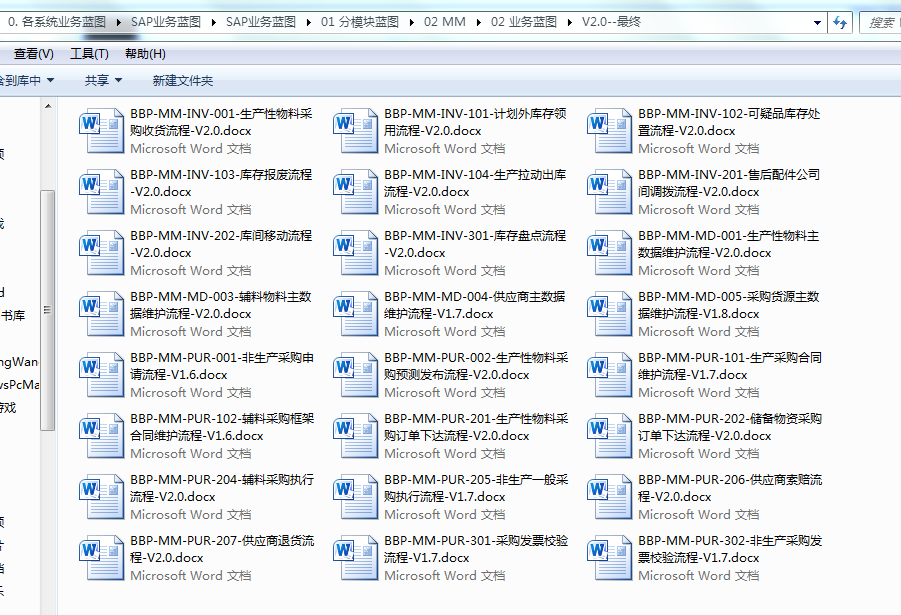Select the BBP-MM-INV-301 库存盘点流程 file icon
Viewport: 901px width, 615px height.
pyautogui.click(x=355, y=253)
